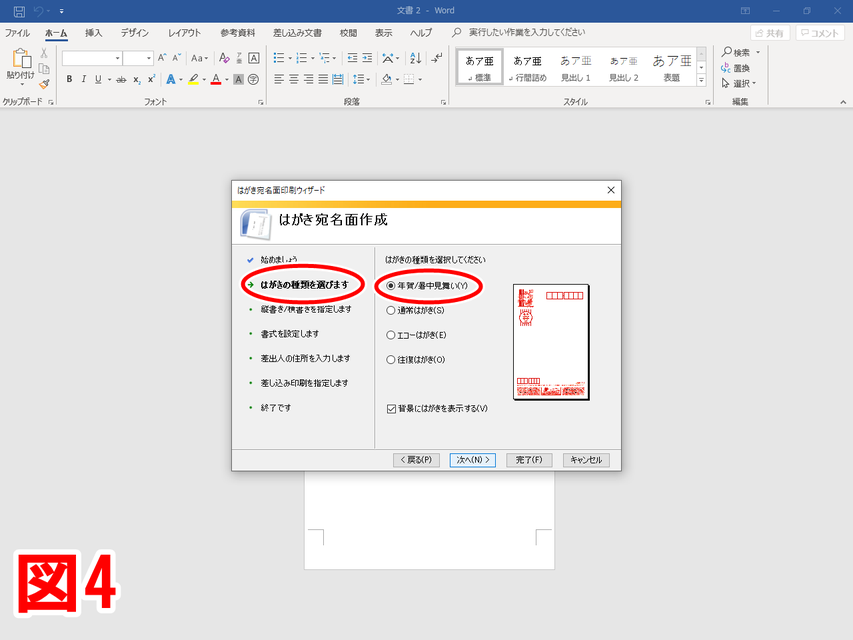
Task: Click the enclosed character icon
Action: (254, 79)
